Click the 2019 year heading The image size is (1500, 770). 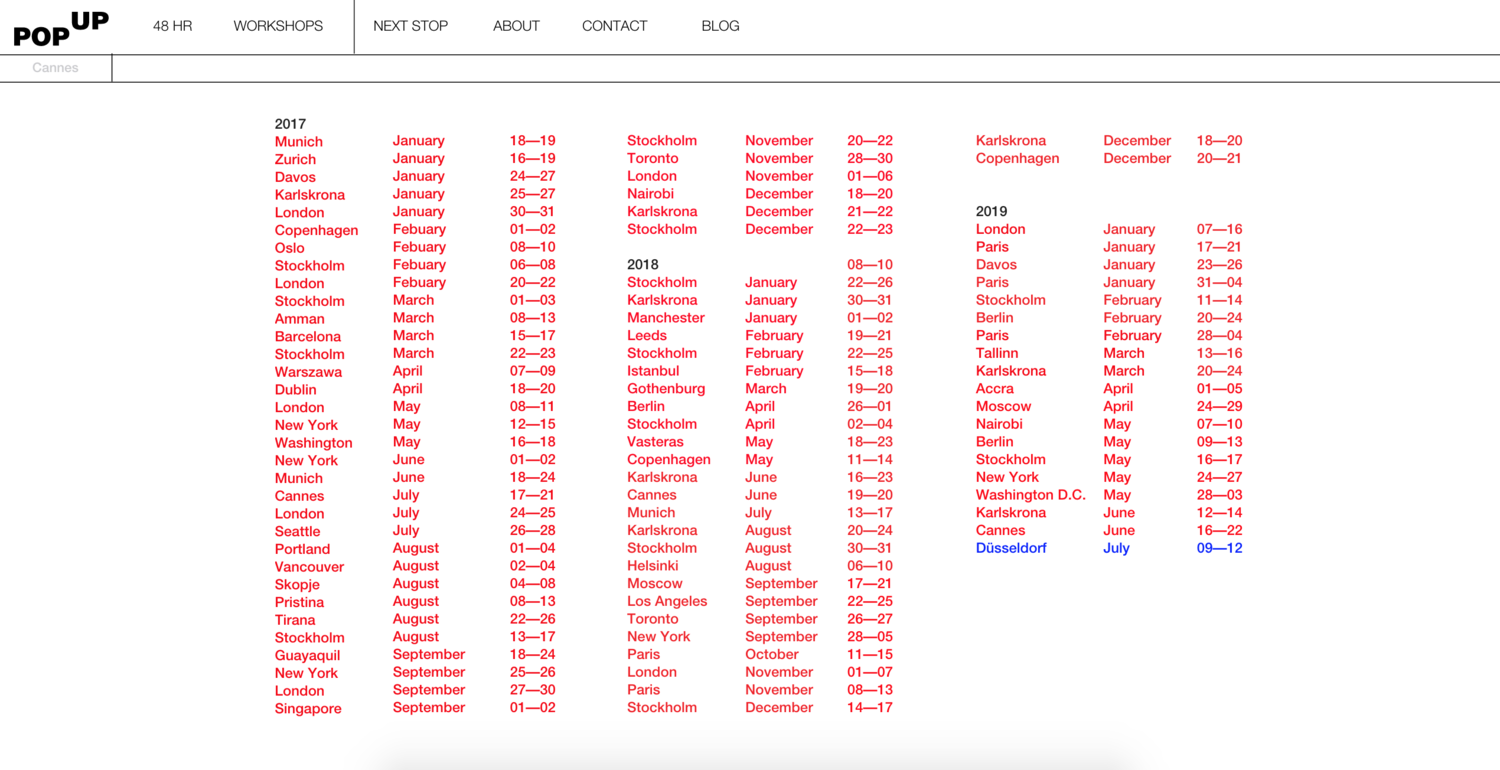(992, 212)
